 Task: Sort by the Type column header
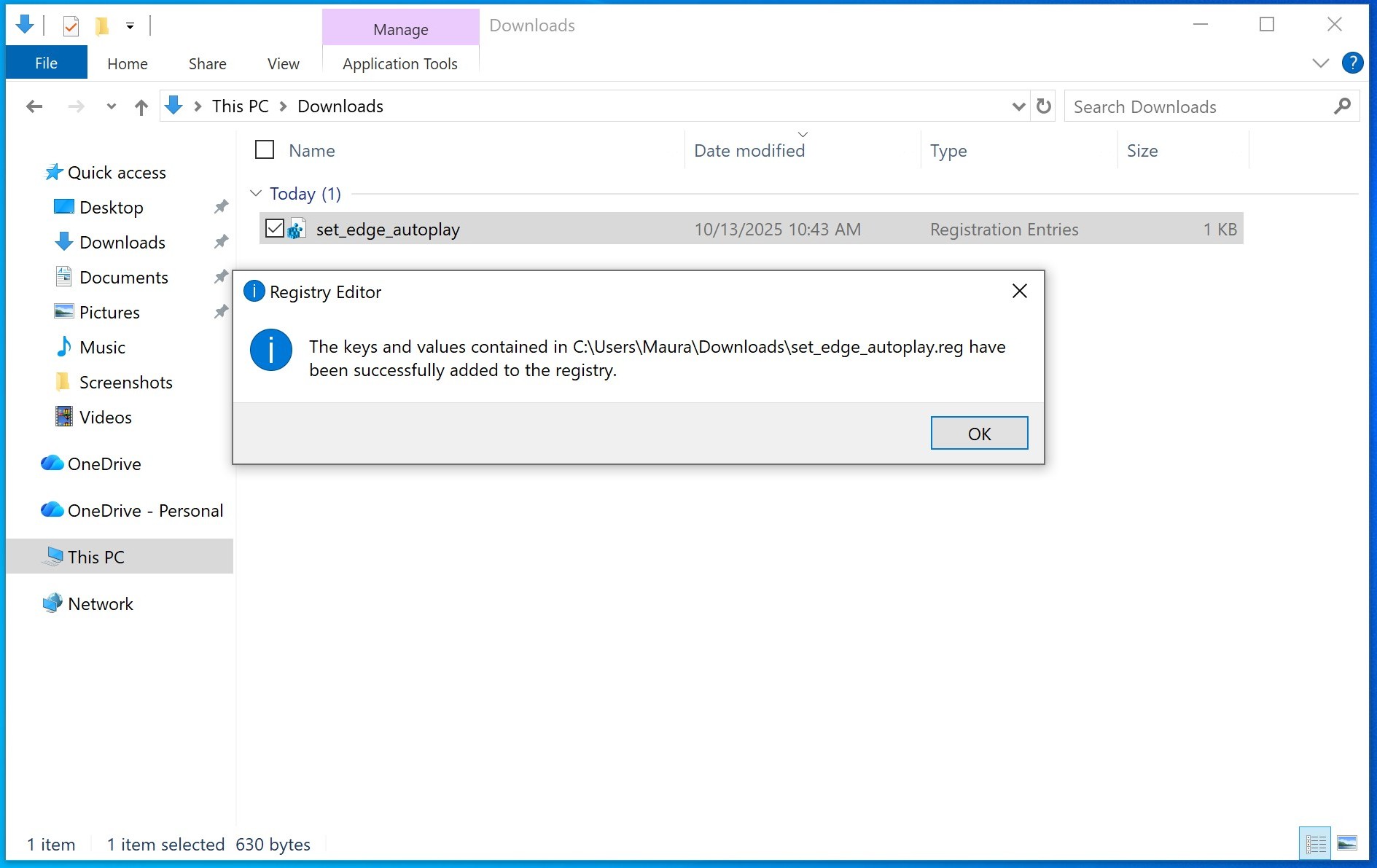pos(948,151)
